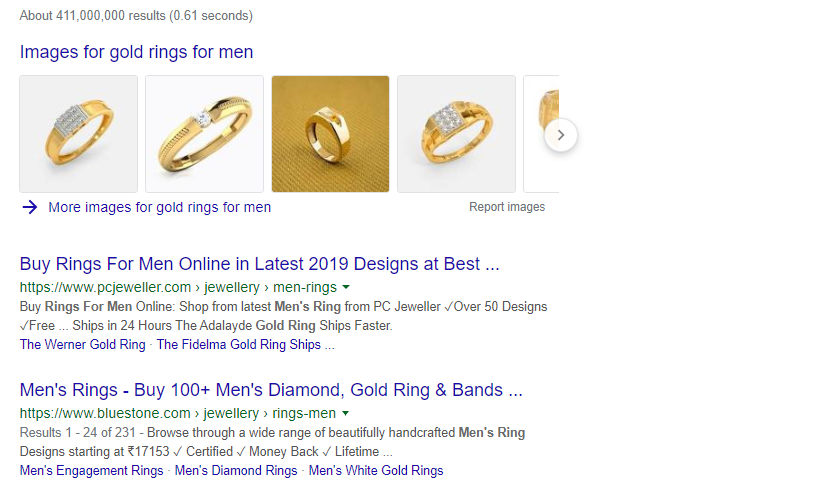
Task: Click the next images carousel arrow
Action: [x=561, y=135]
